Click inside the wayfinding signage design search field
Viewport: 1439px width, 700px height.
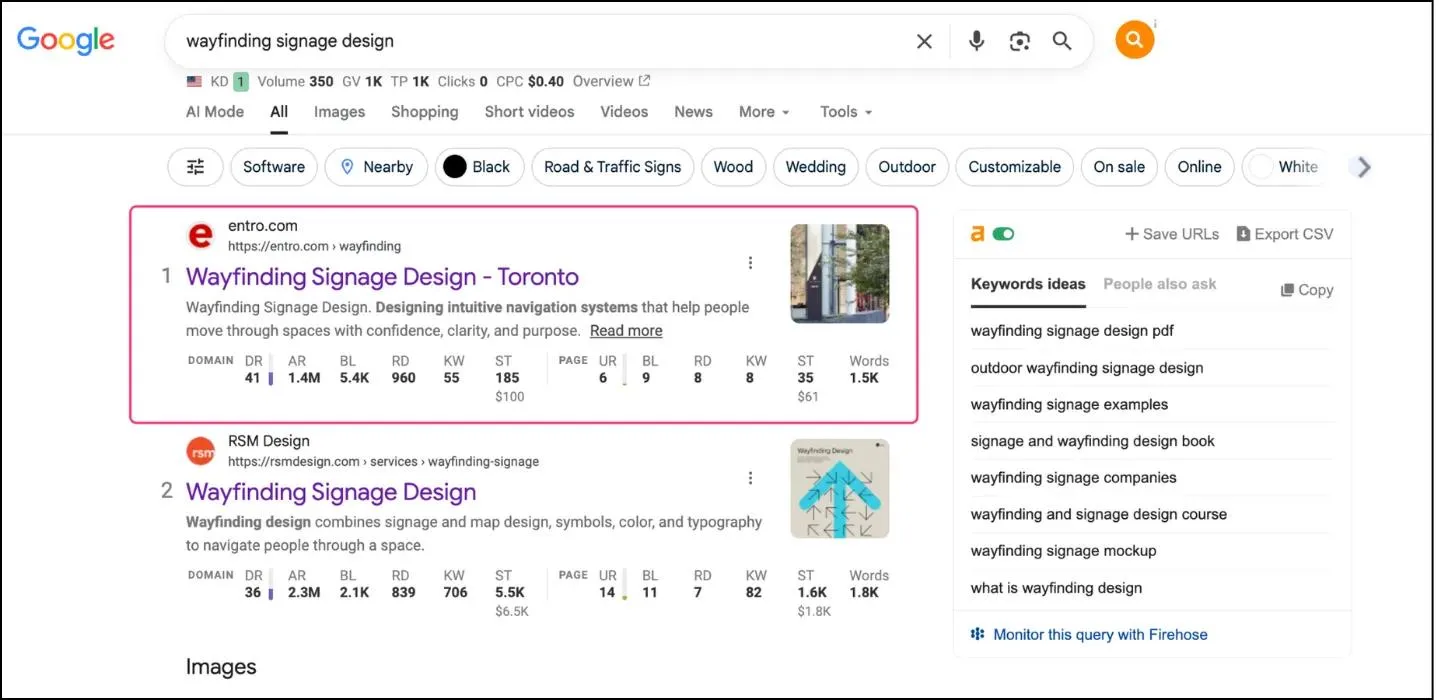click(x=540, y=41)
